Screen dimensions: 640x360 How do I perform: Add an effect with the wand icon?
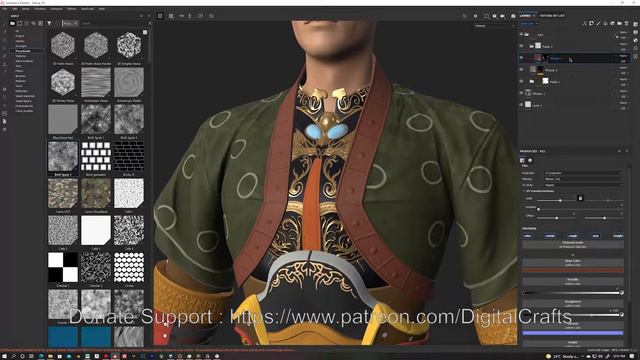(584, 24)
